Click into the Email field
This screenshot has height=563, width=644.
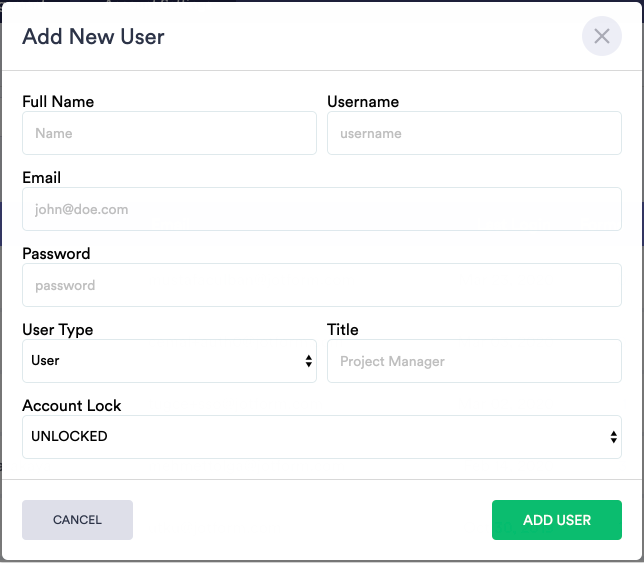pyautogui.click(x=321, y=209)
